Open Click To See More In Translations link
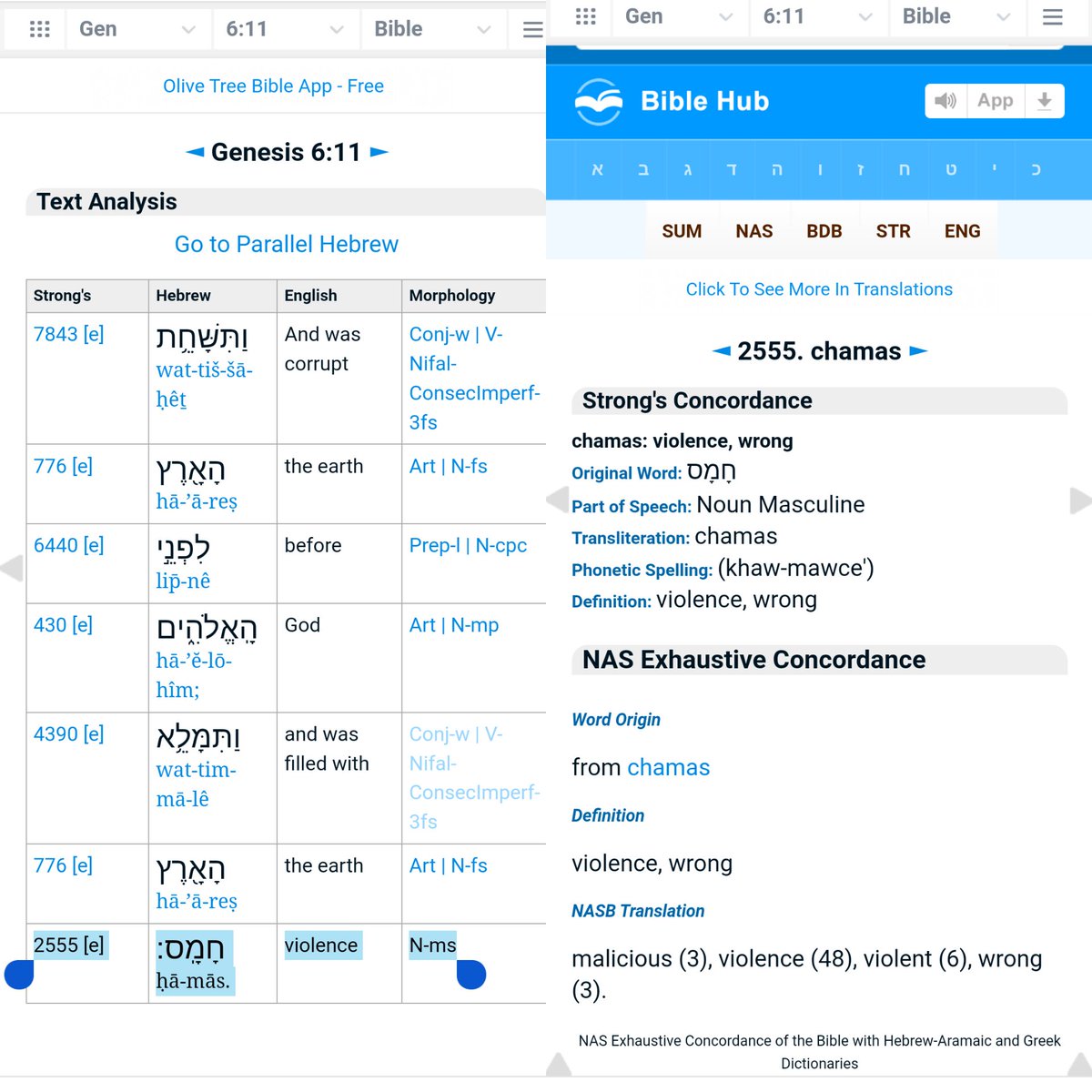Image resolution: width=1092 pixels, height=1092 pixels. (819, 289)
